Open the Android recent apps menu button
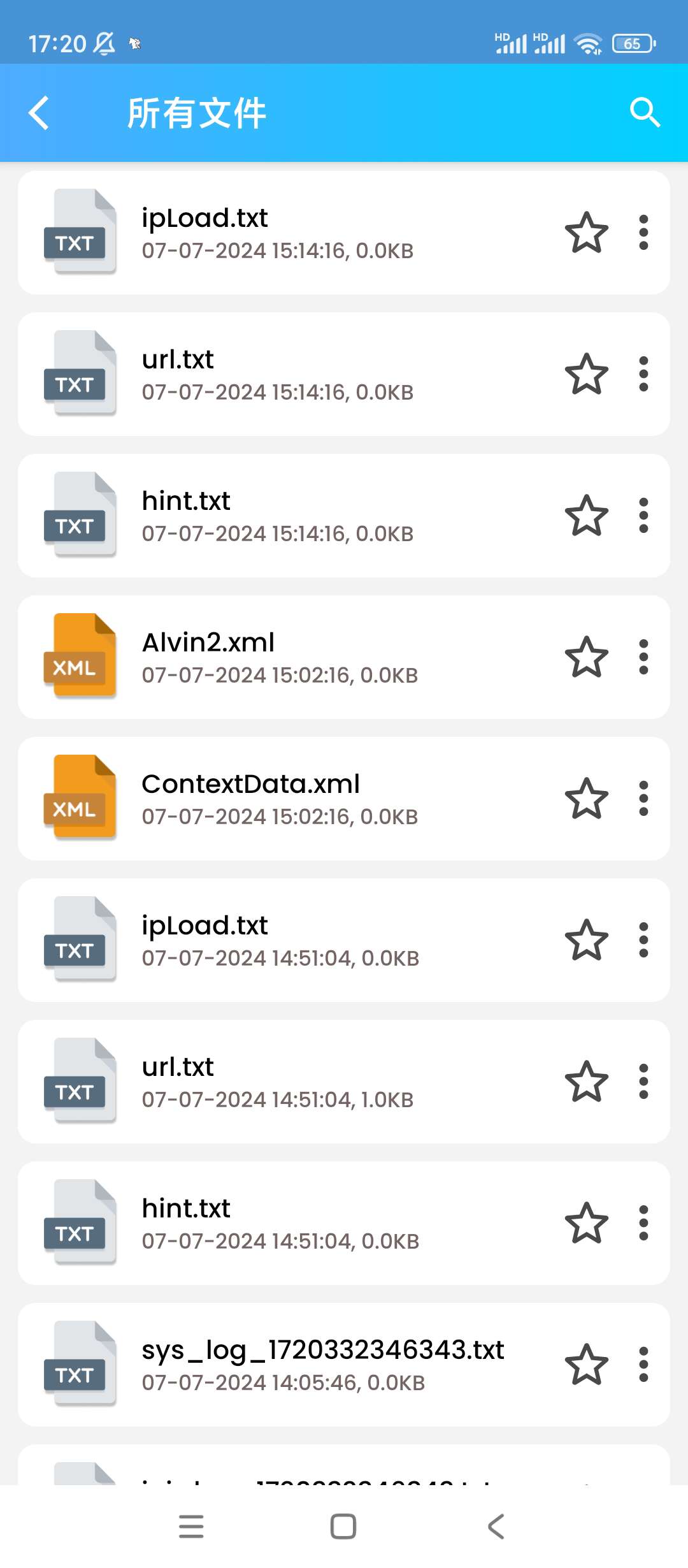 (191, 1526)
